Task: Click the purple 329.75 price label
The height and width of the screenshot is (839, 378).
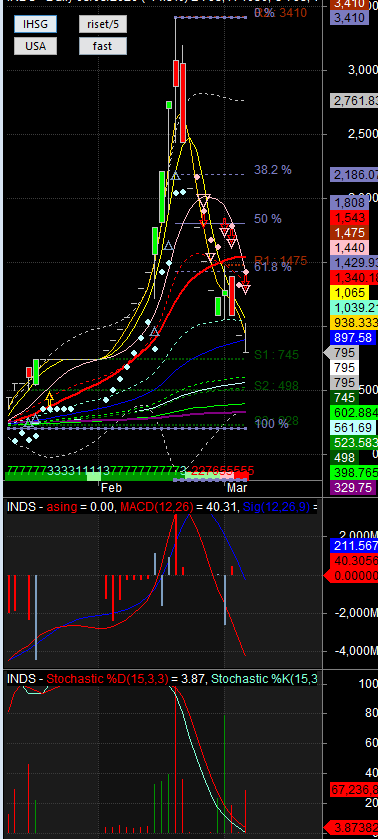Action: click(x=353, y=488)
